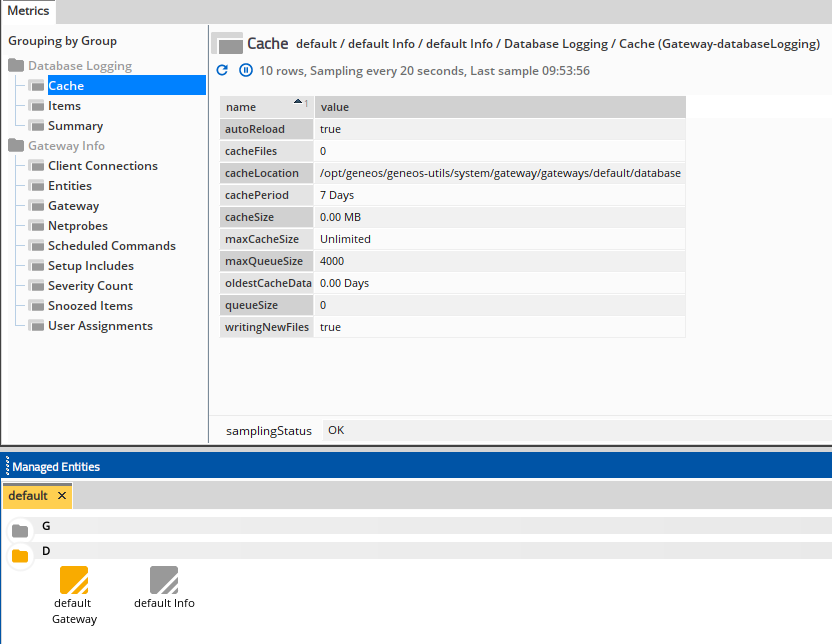Open Netprobes dataview
Screen dimensions: 832x644
(78, 226)
